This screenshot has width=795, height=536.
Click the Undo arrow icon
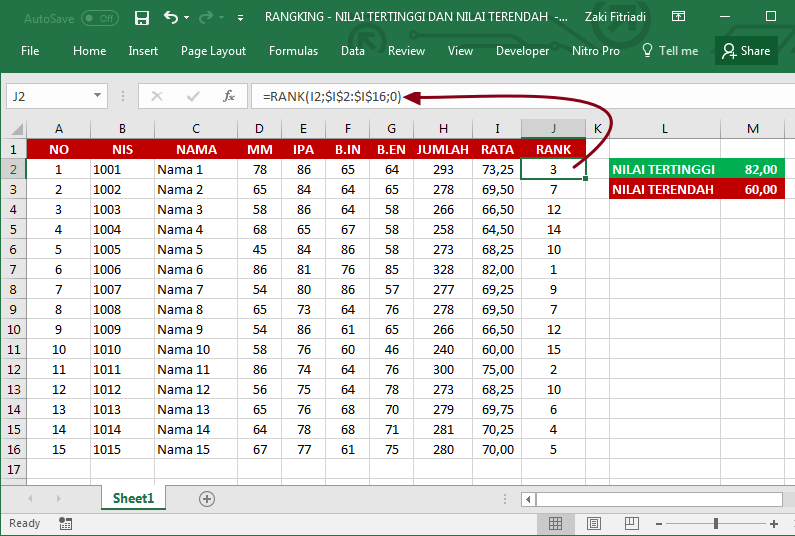point(171,18)
